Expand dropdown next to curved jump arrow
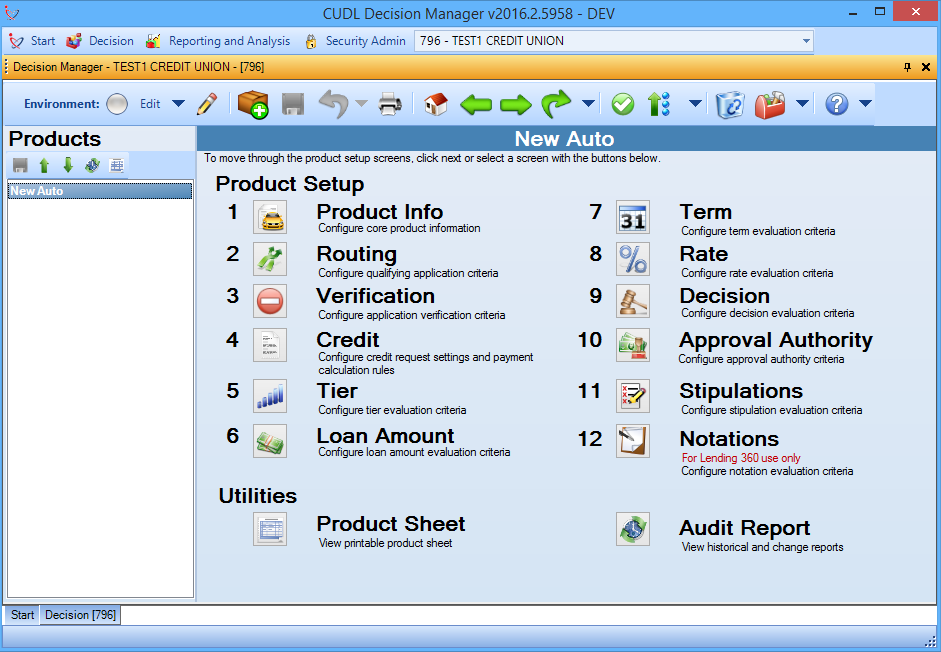Screen dimensions: 941x652 (588, 104)
